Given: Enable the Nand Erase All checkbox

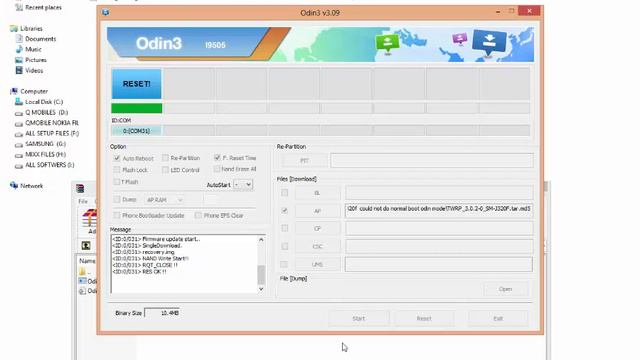Looking at the screenshot, I should 217,169.
